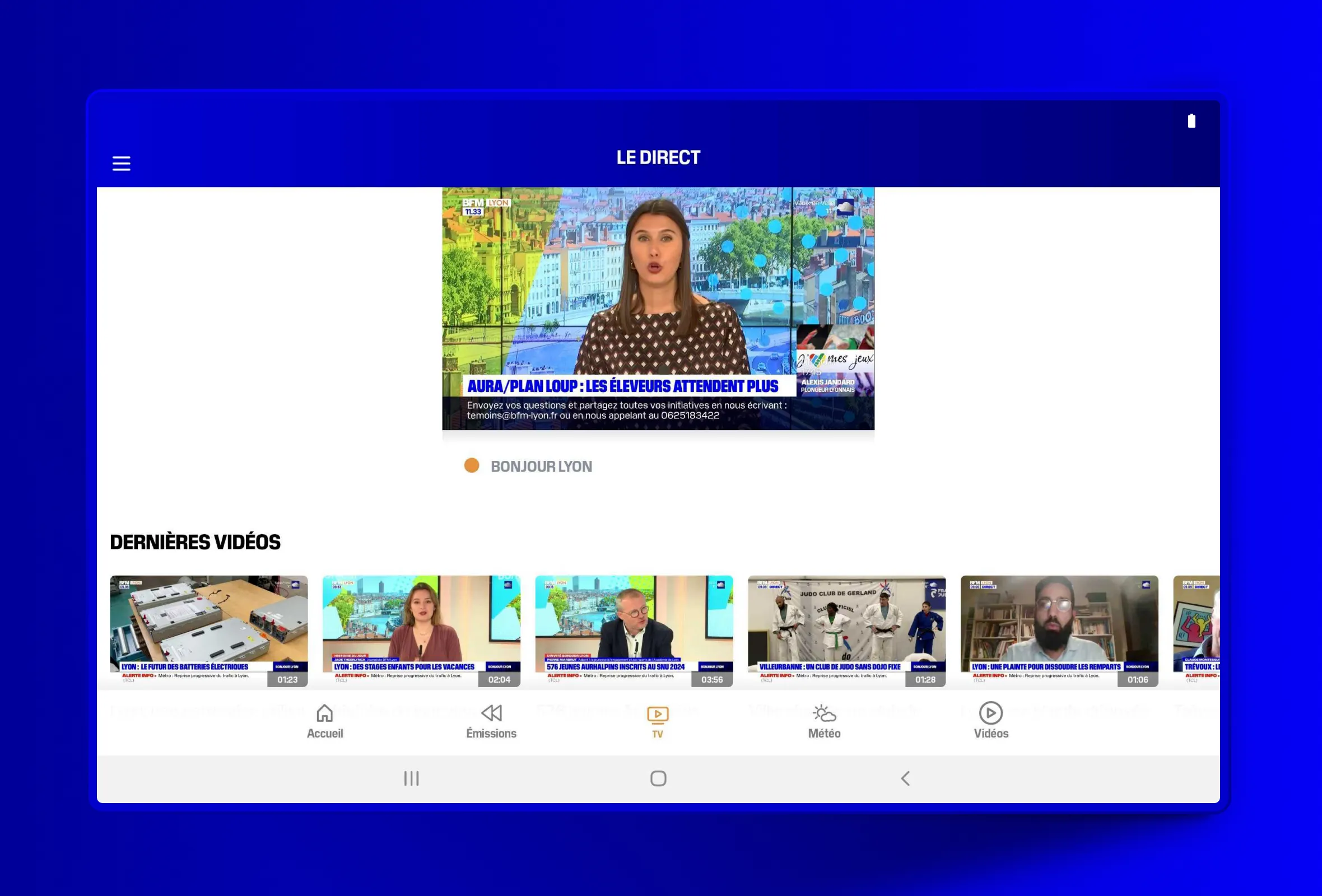Select the Accueil tab
This screenshot has height=896, width=1322.
click(x=324, y=720)
